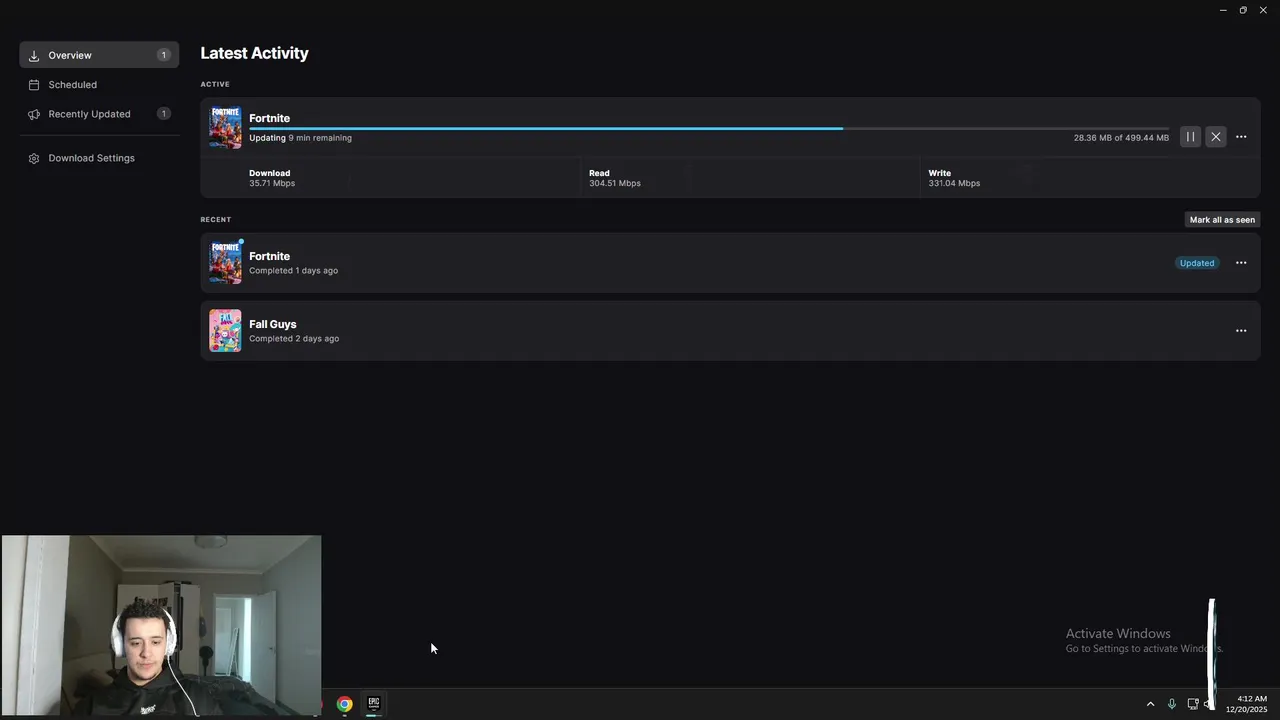Click the Recently Updated megaphone icon

click(x=34, y=114)
